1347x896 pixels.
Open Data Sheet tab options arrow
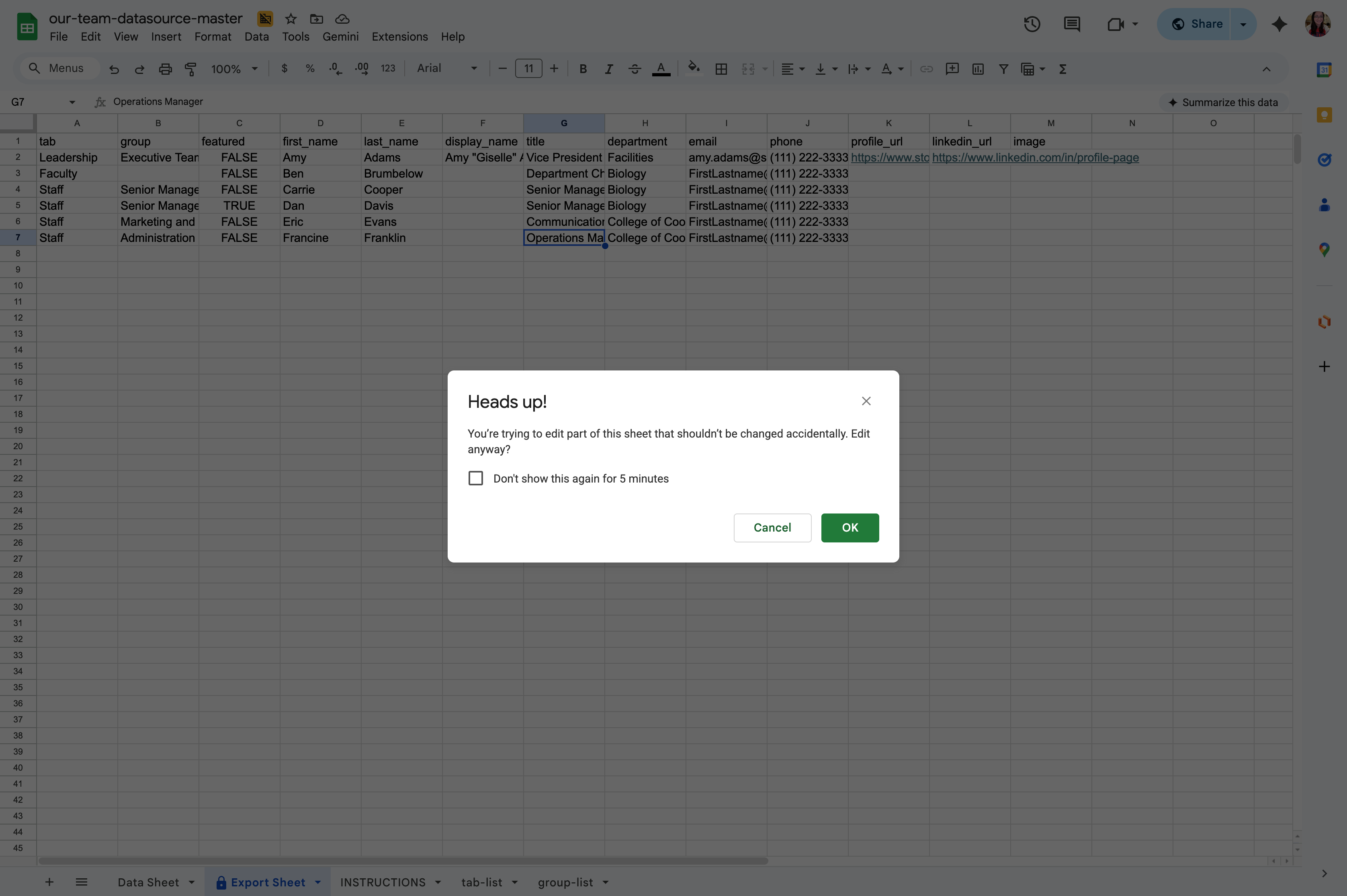click(191, 882)
